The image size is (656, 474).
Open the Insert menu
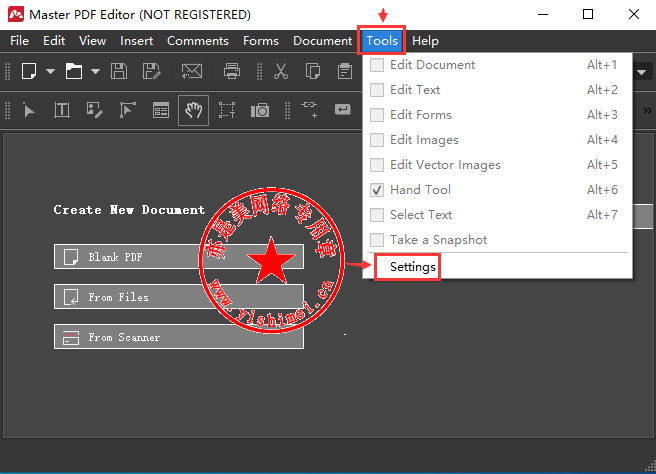(136, 41)
